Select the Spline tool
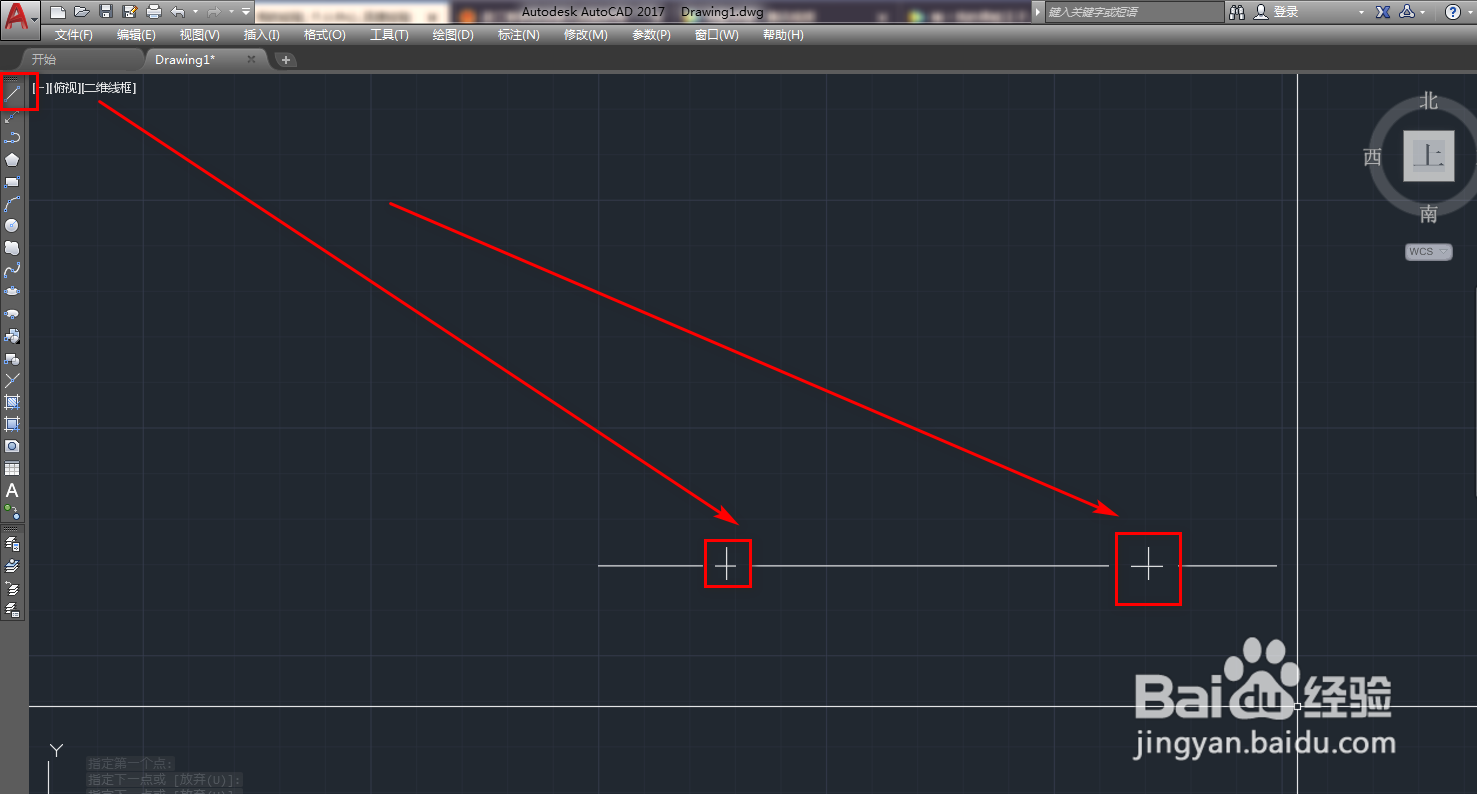1477x794 pixels. pos(13,270)
